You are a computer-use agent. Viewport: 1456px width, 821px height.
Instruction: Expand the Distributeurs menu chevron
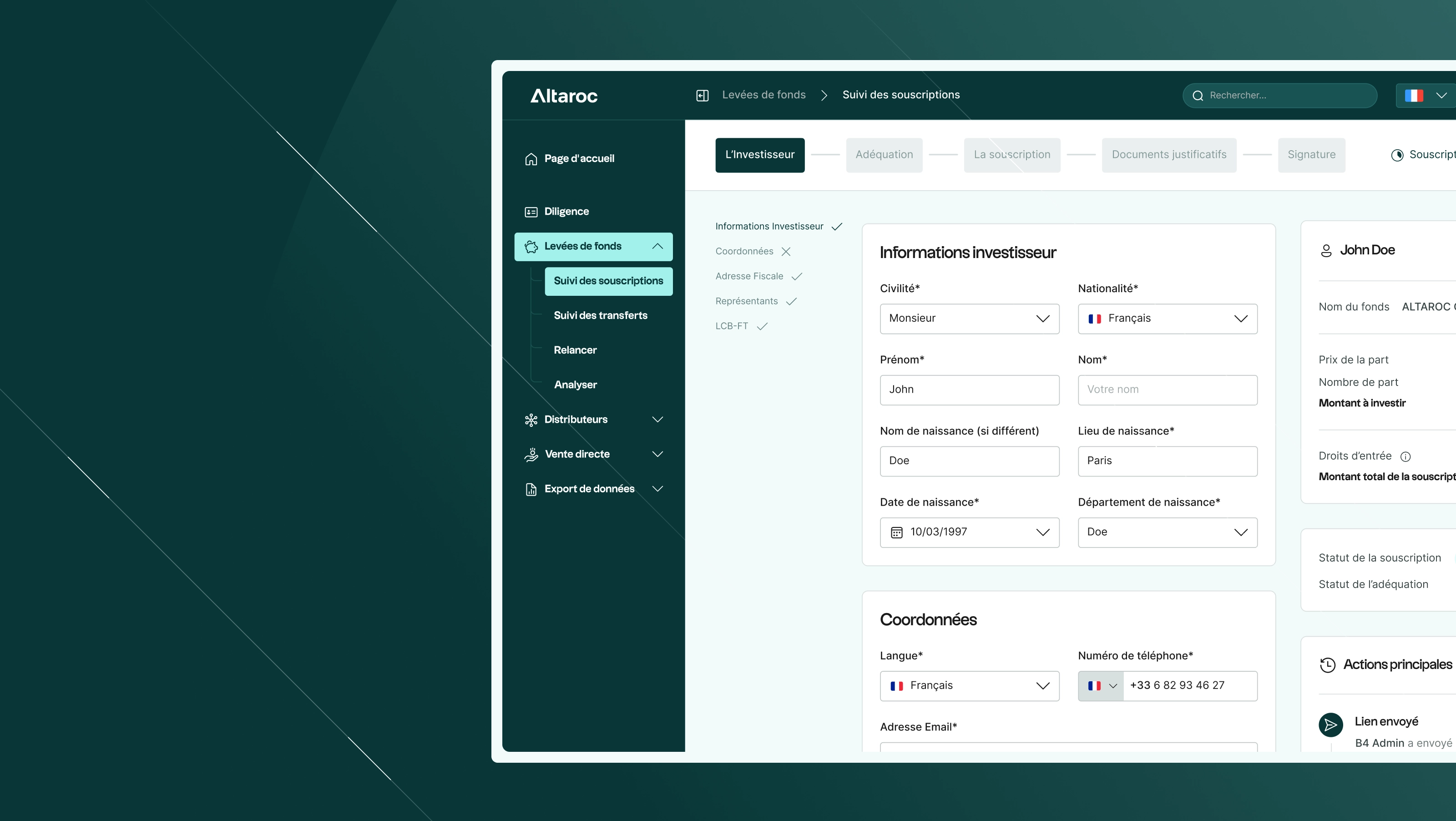pos(657,420)
